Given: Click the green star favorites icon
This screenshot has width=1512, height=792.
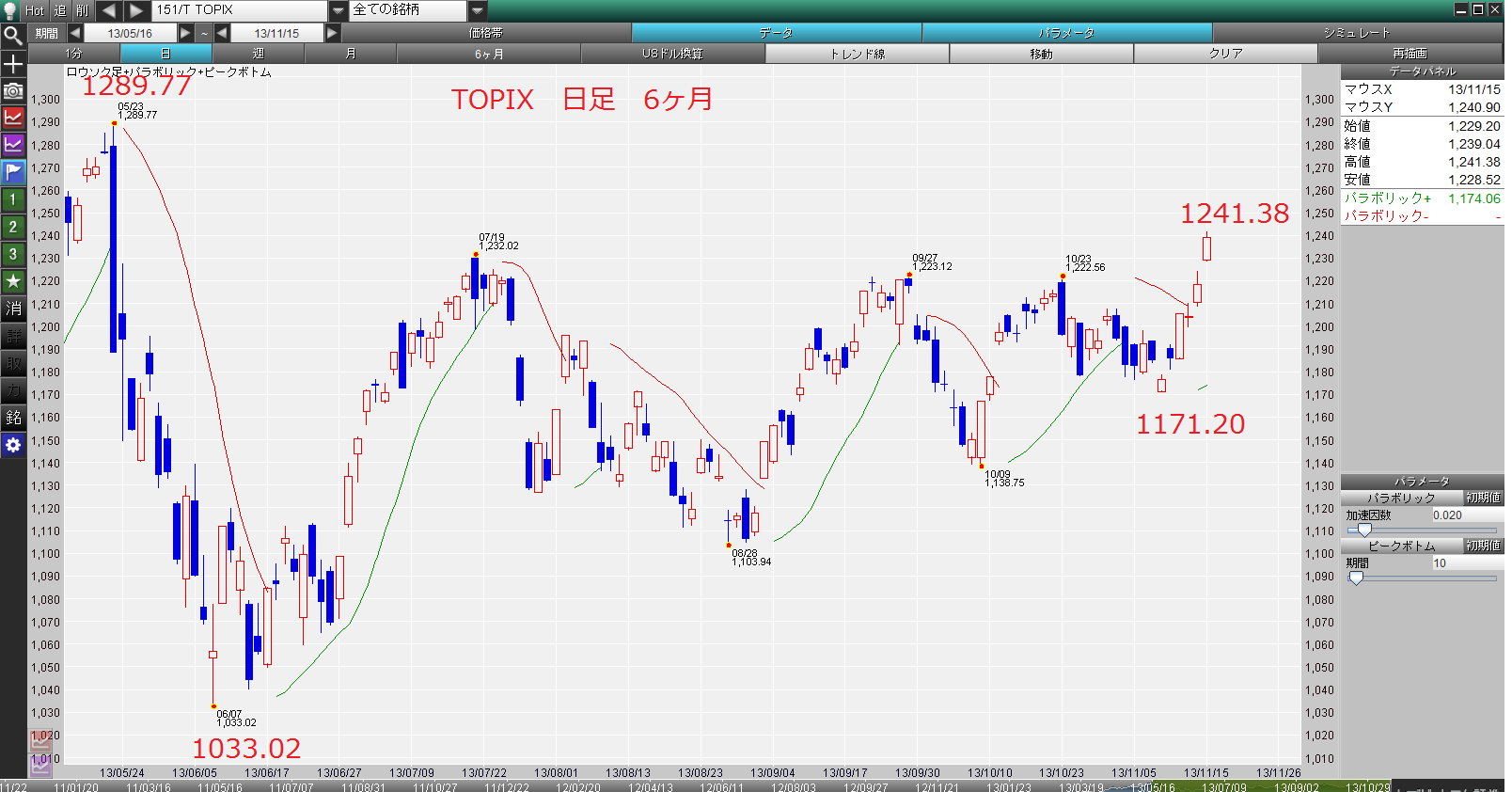Looking at the screenshot, I should [13, 281].
